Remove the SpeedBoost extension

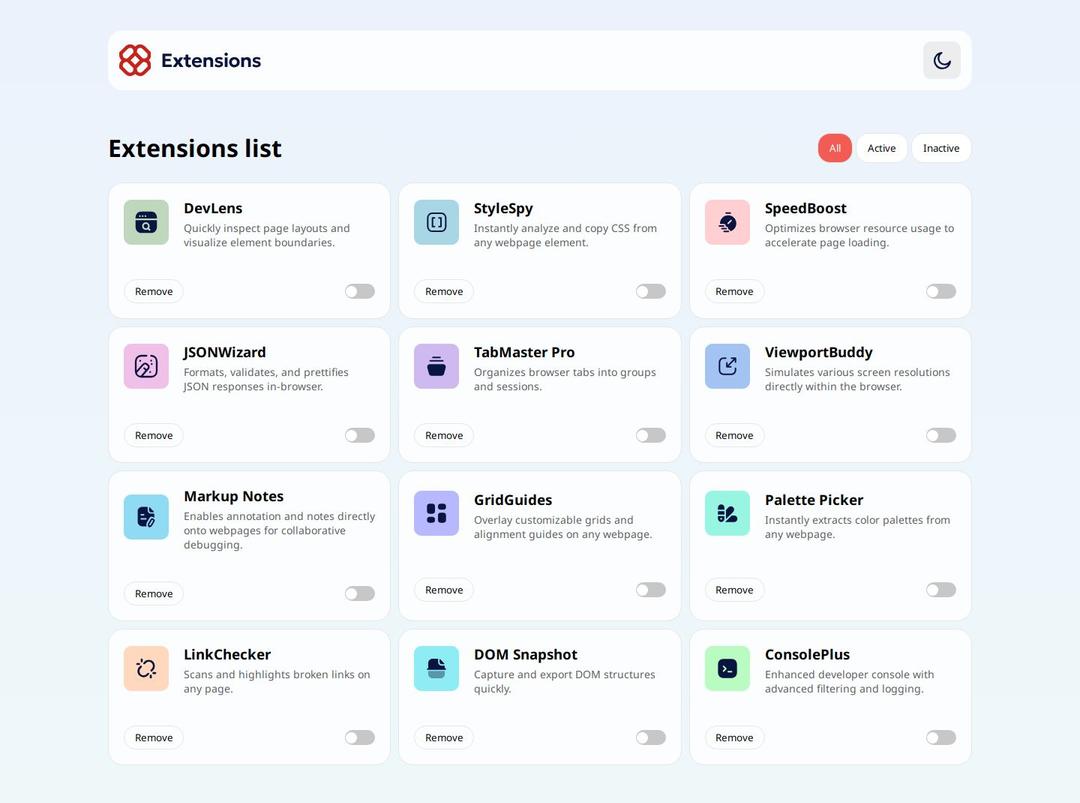(x=734, y=291)
